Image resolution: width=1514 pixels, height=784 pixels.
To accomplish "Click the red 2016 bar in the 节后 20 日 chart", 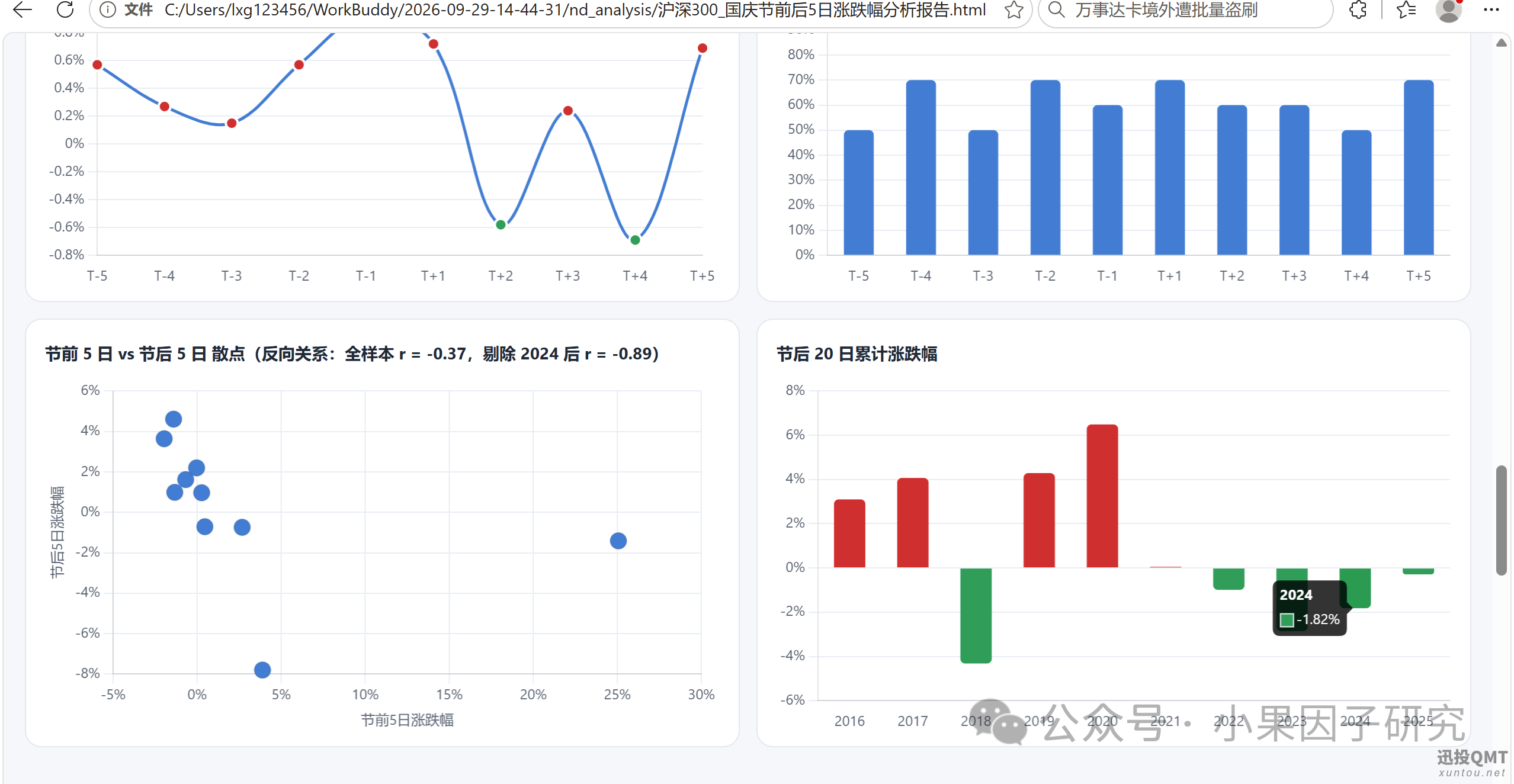I will tap(849, 534).
